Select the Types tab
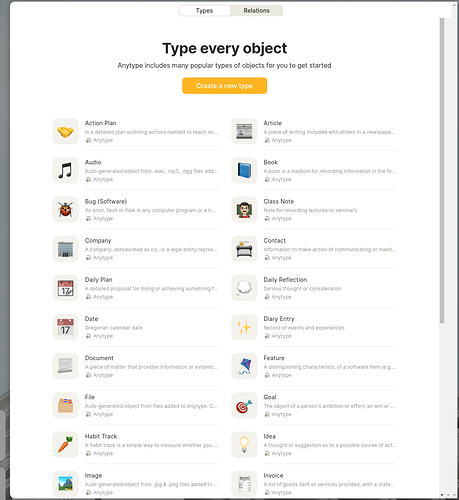This screenshot has height=500, width=459. 204,11
